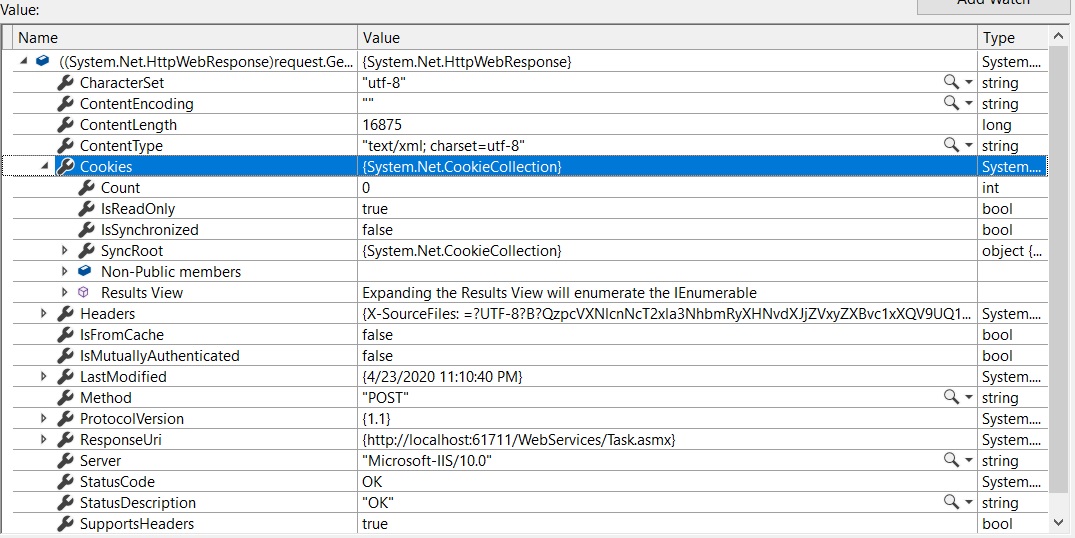Click the Results View icon
The height and width of the screenshot is (538, 1075).
click(86, 293)
